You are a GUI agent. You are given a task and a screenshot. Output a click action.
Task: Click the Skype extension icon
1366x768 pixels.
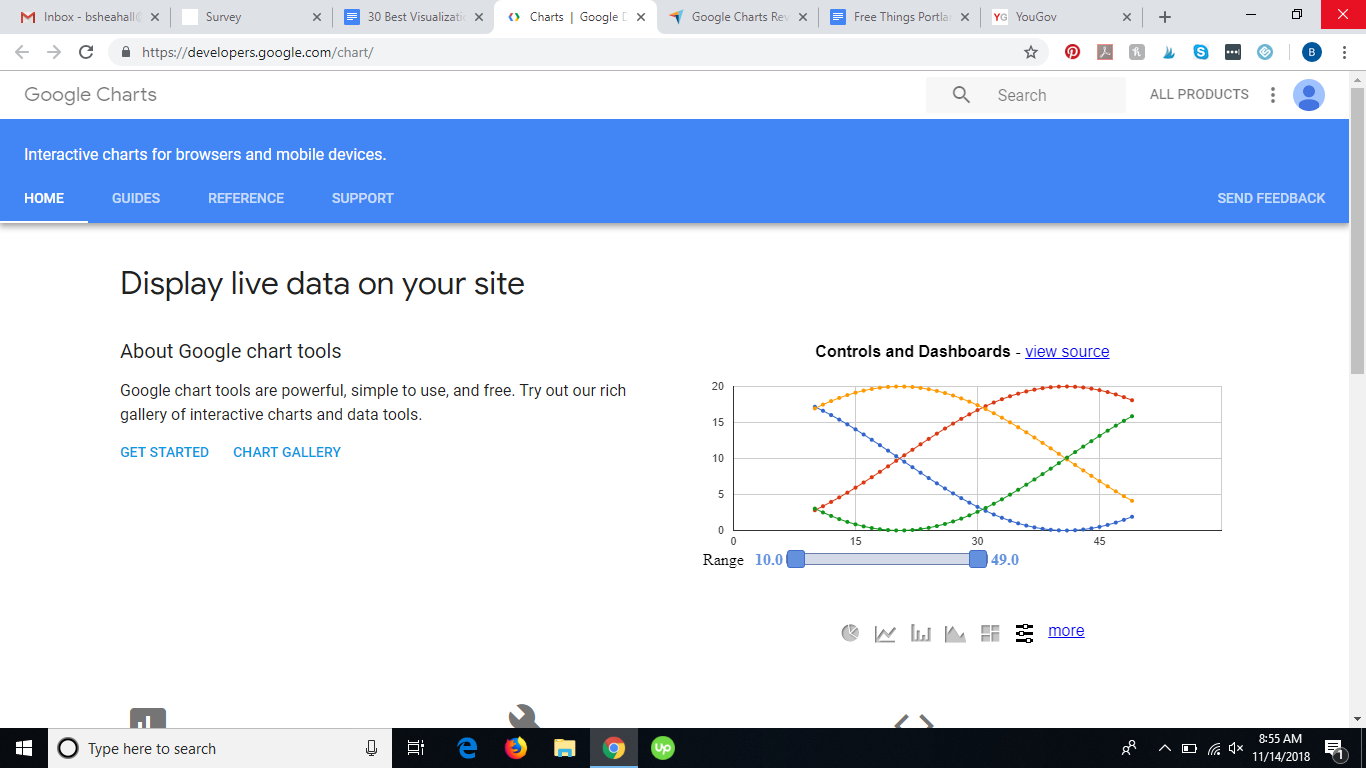pyautogui.click(x=1200, y=52)
